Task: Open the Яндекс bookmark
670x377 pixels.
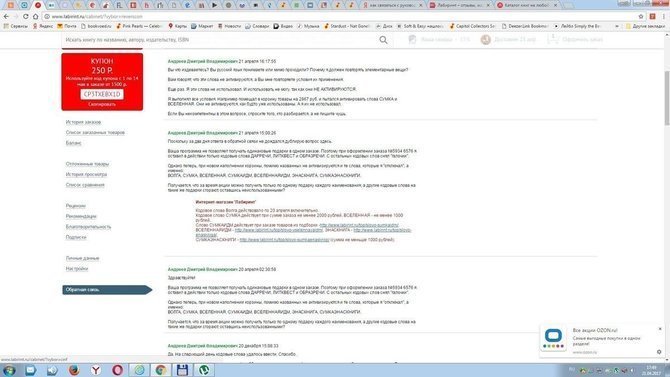Action: pos(43,26)
